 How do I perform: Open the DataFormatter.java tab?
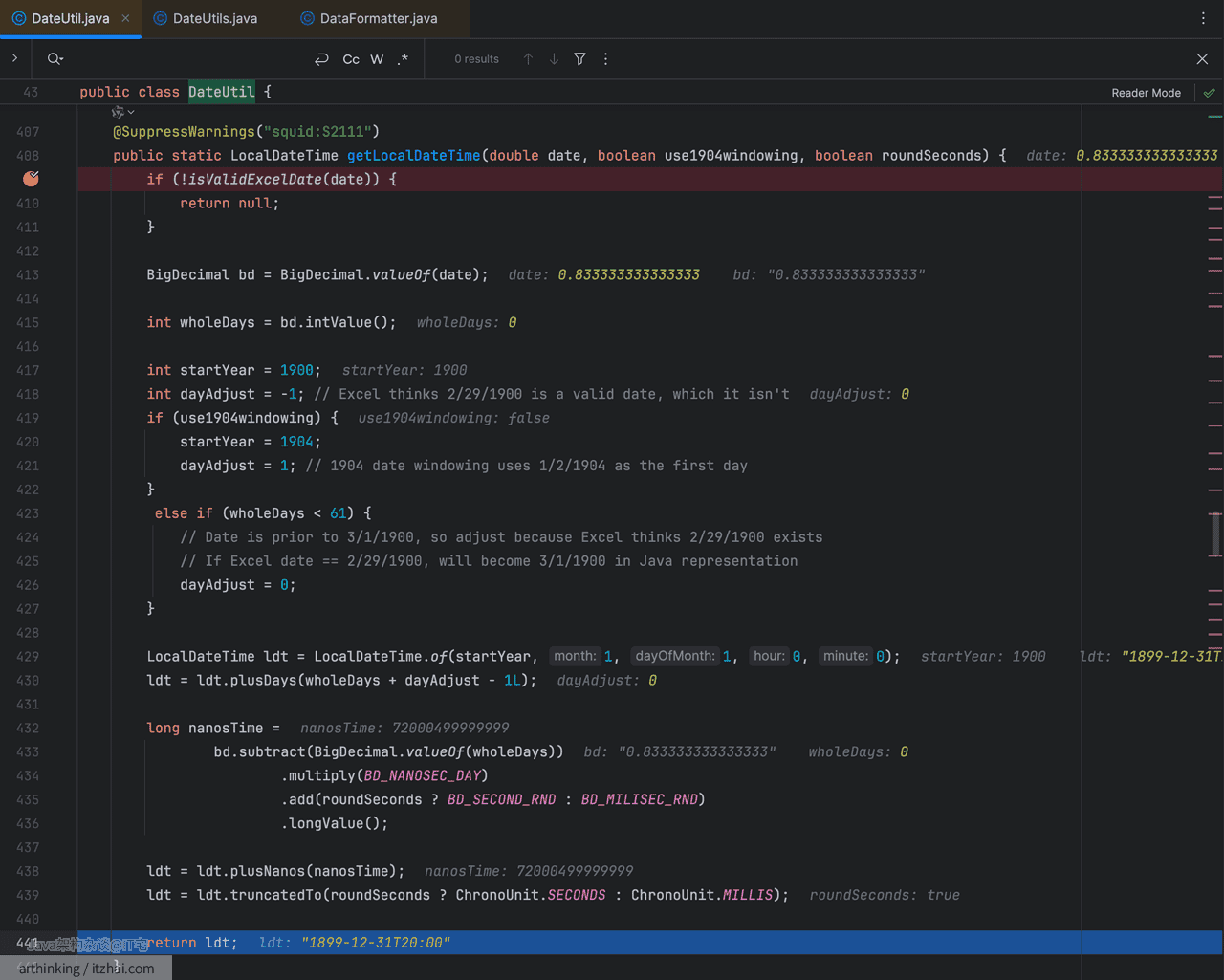tap(369, 18)
